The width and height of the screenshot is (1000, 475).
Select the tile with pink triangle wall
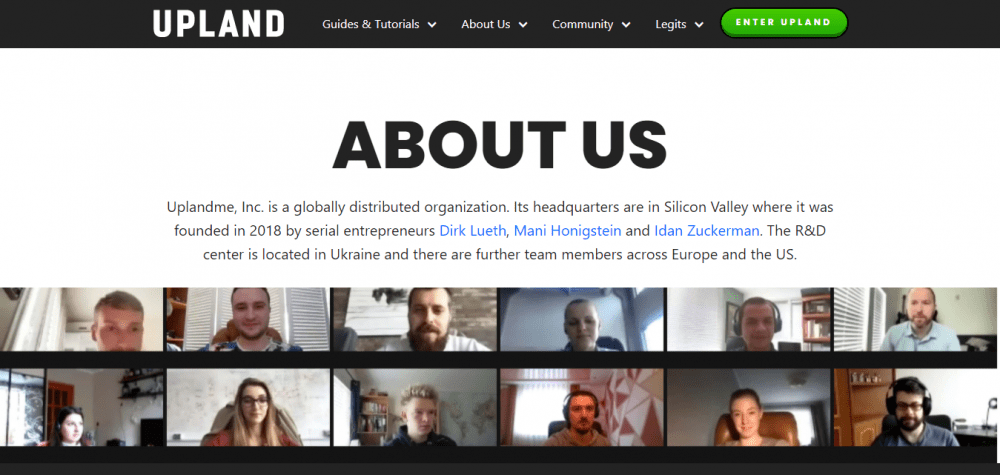pos(582,407)
